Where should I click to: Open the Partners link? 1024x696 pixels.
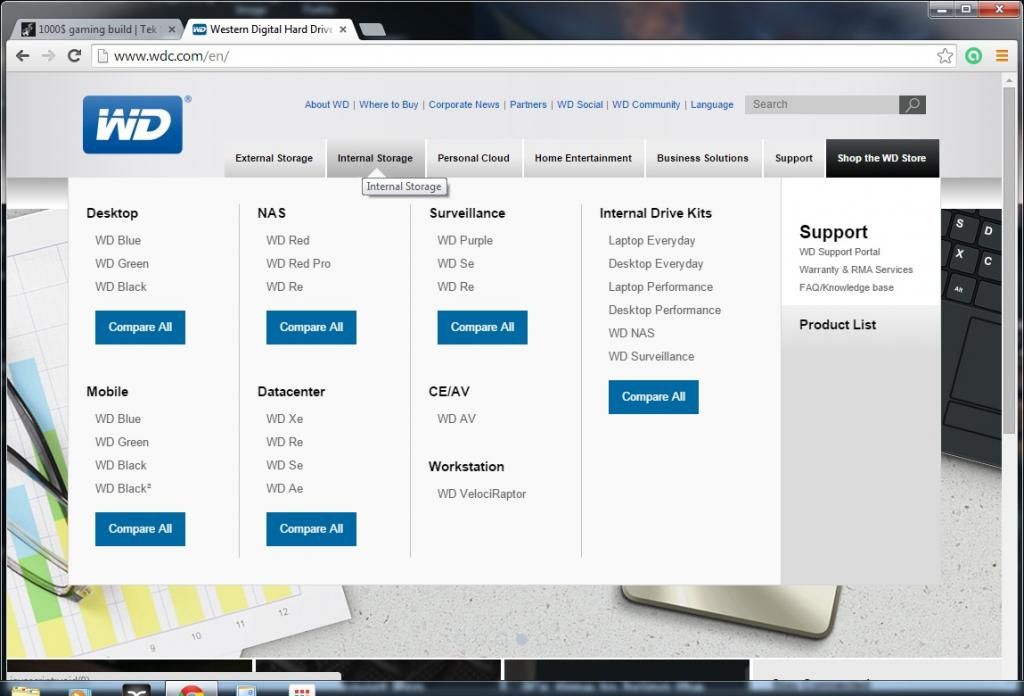pos(528,104)
